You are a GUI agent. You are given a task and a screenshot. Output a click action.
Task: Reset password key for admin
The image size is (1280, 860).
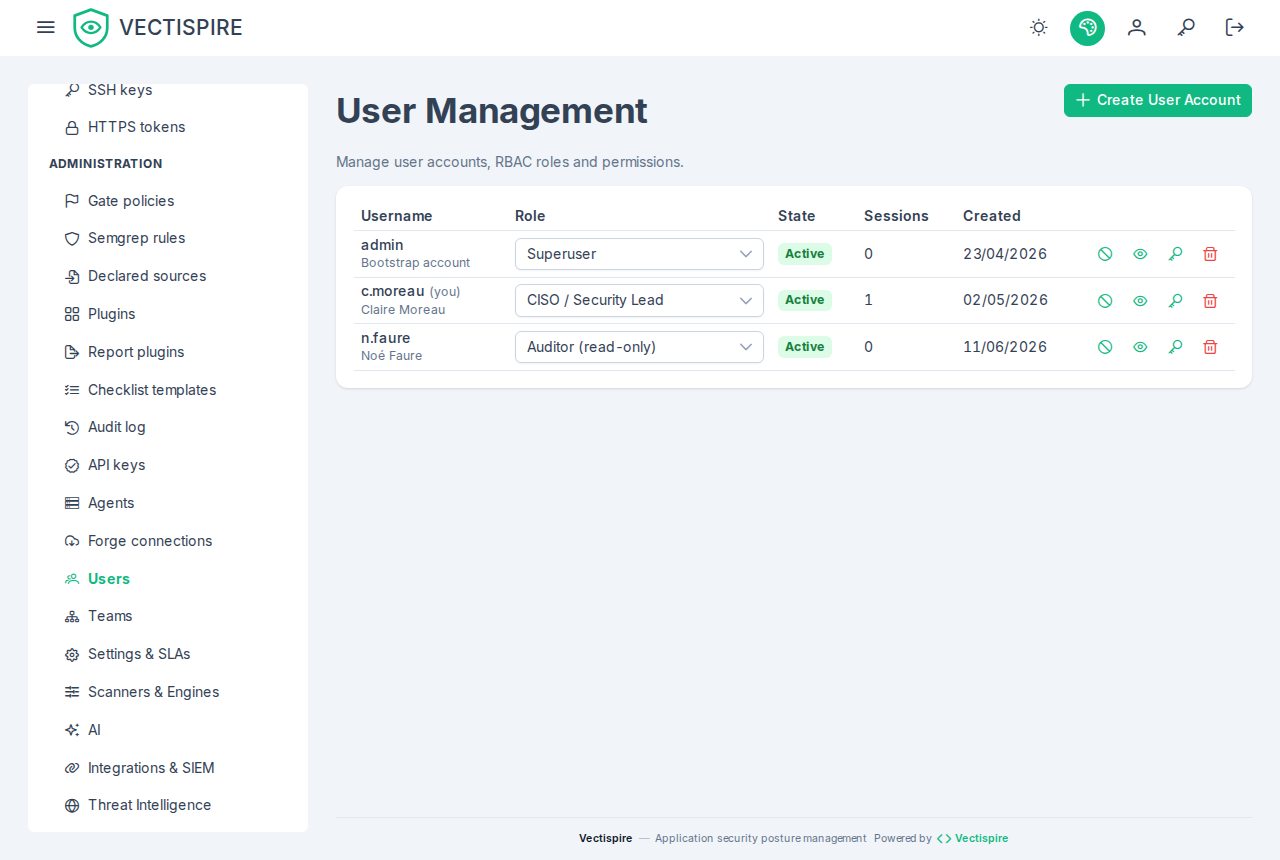(1175, 254)
